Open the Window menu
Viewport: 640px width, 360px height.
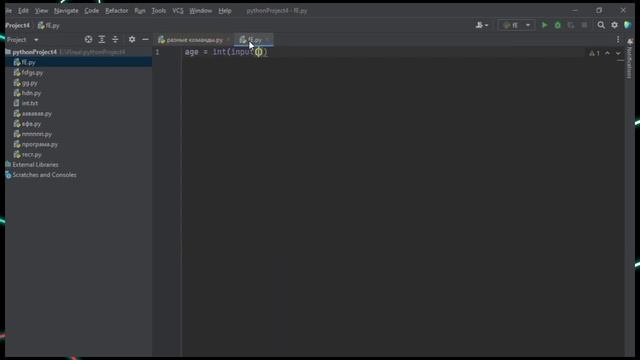(200, 11)
